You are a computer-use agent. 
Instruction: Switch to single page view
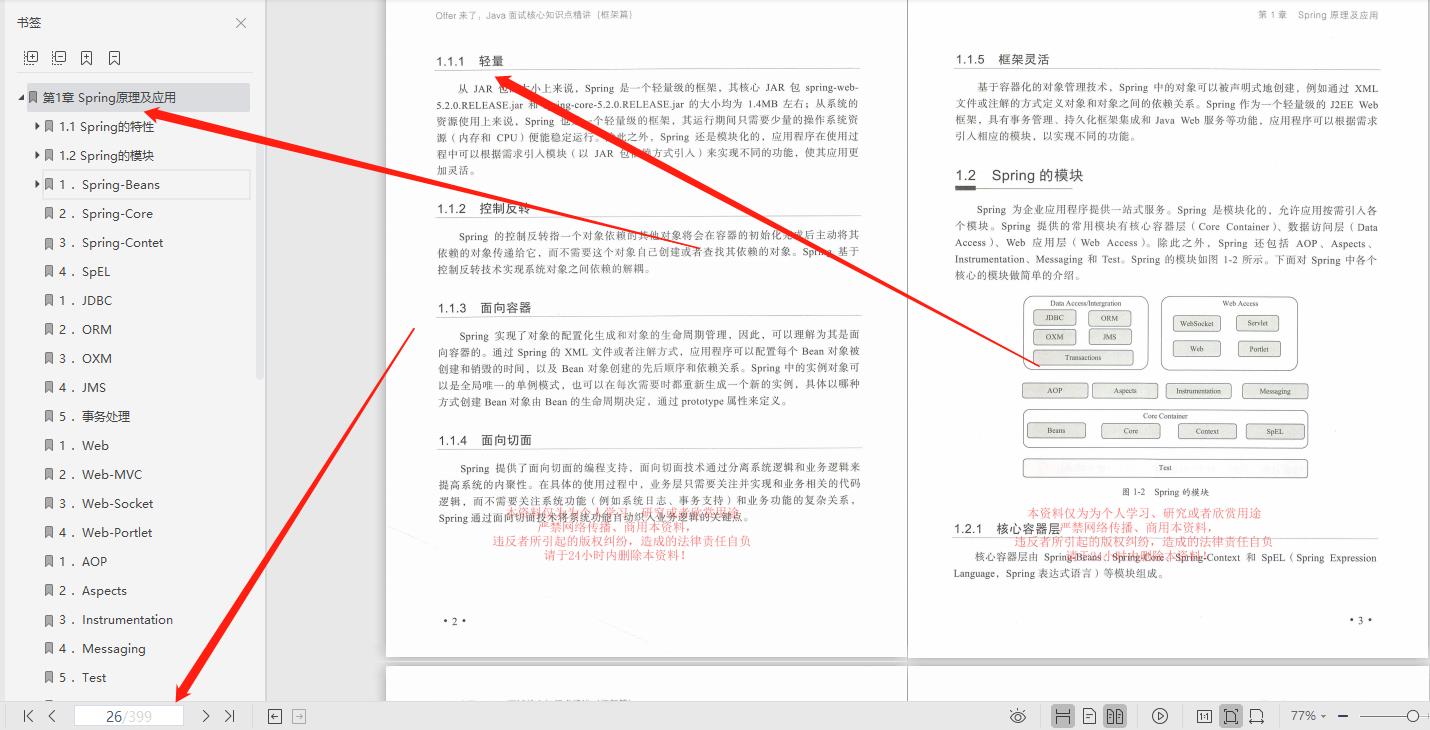tap(1090, 716)
